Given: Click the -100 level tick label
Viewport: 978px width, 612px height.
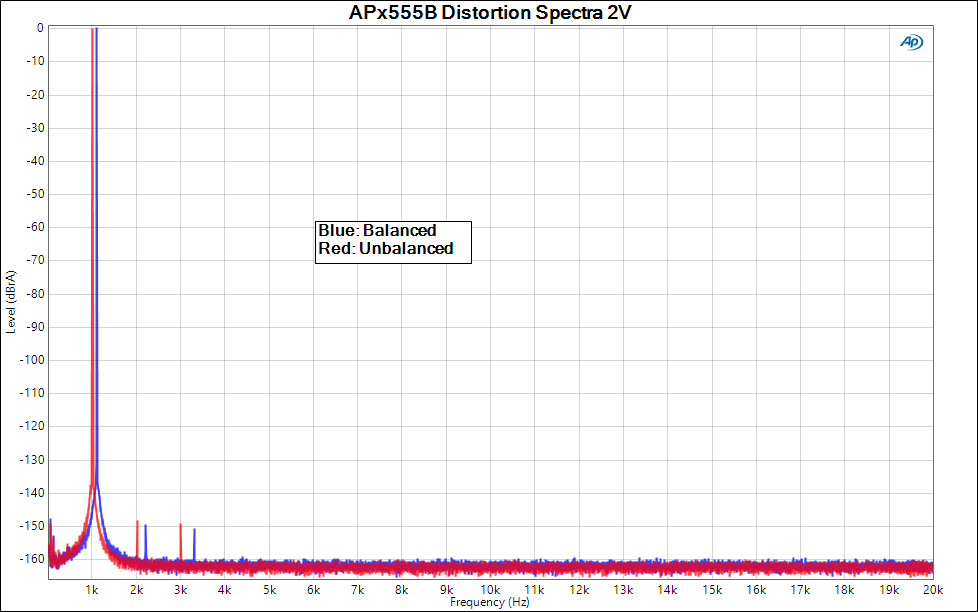Looking at the screenshot, I should pyautogui.click(x=32, y=360).
